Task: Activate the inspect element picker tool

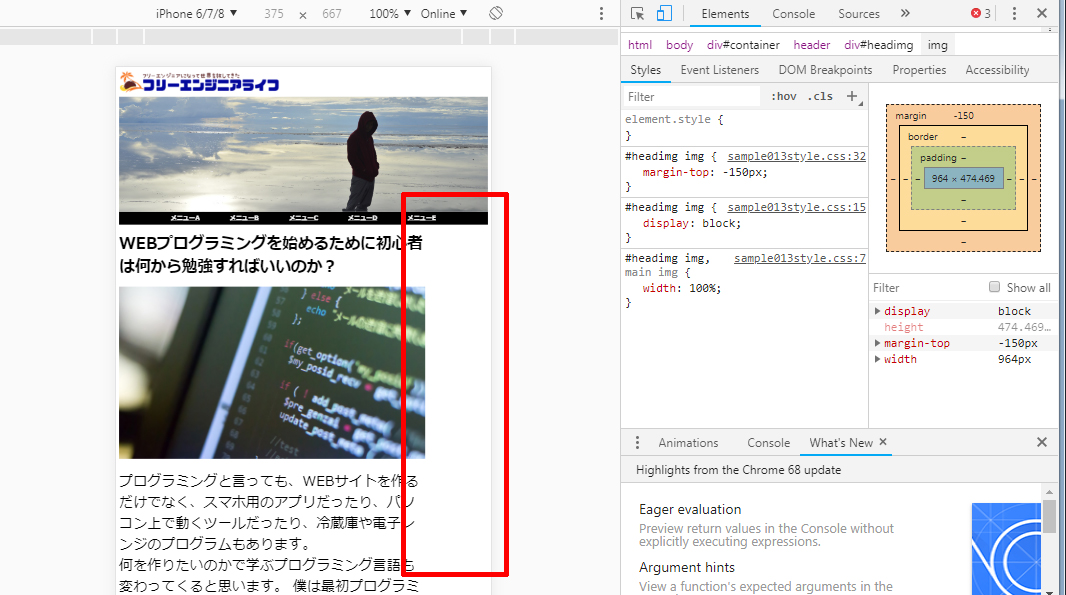Action: click(638, 14)
